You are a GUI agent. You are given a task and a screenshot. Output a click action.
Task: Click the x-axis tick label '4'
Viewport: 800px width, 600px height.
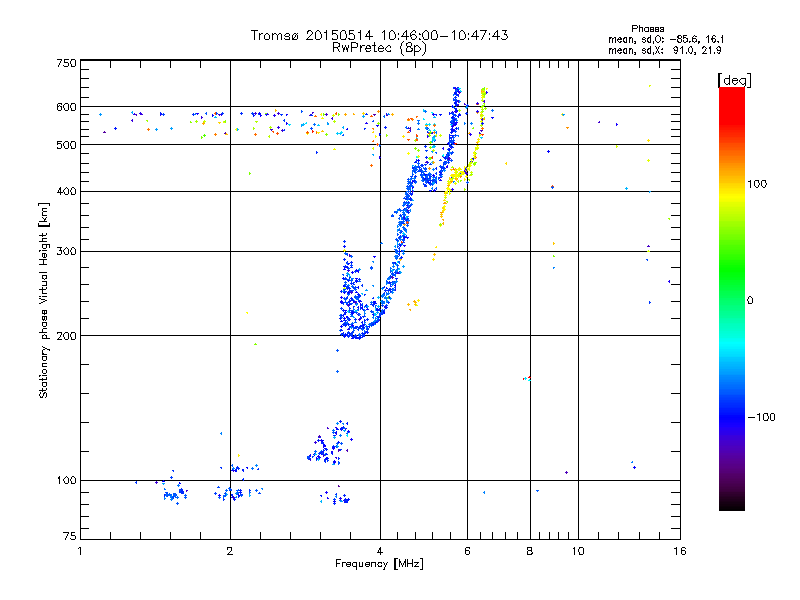(x=380, y=551)
